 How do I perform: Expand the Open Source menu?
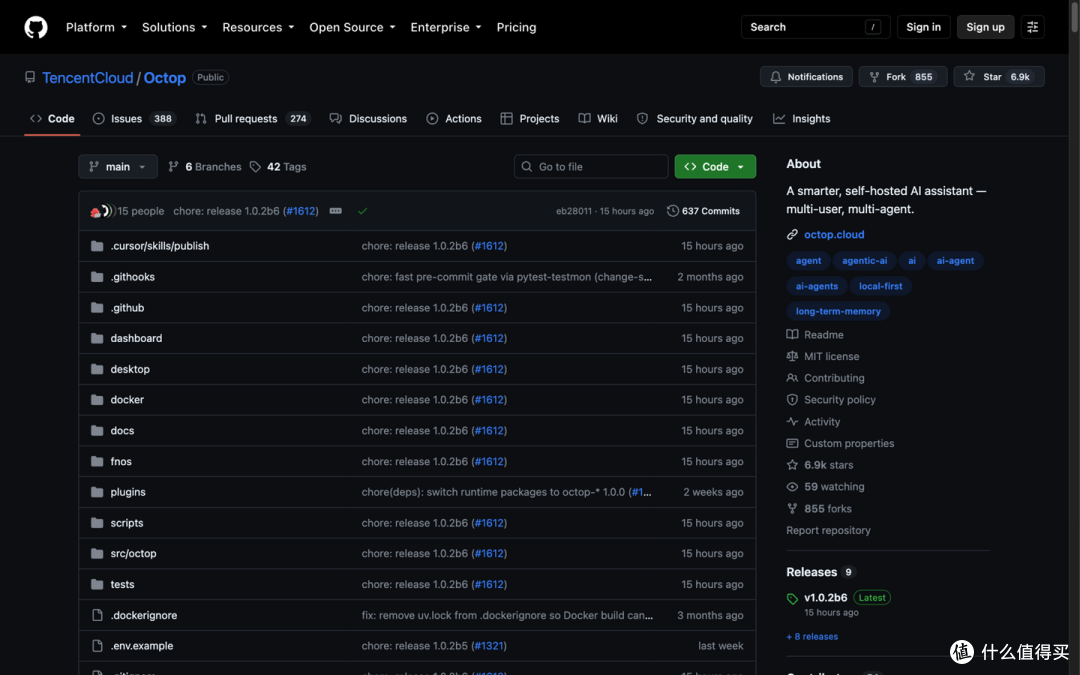point(352,27)
